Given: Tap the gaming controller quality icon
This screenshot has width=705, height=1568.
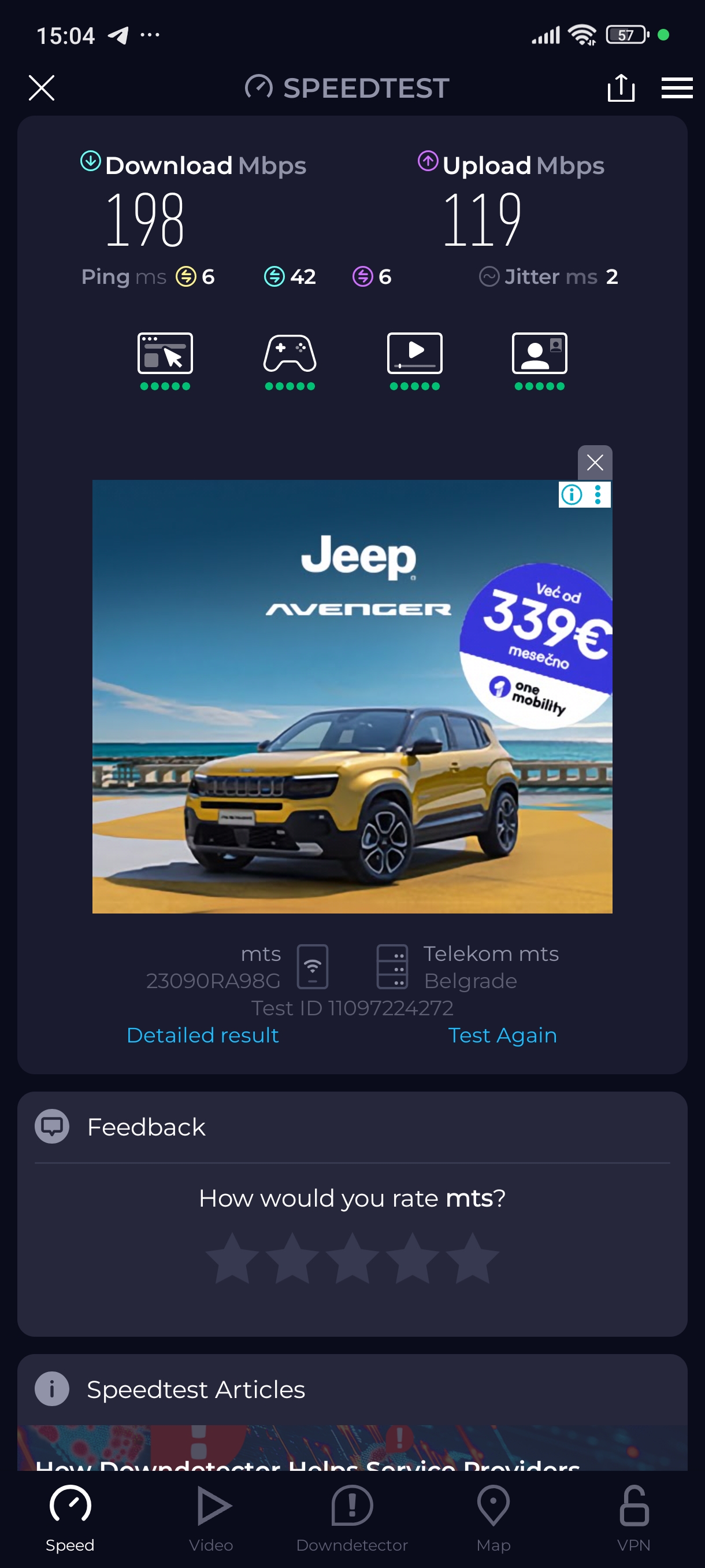Looking at the screenshot, I should click(x=290, y=353).
